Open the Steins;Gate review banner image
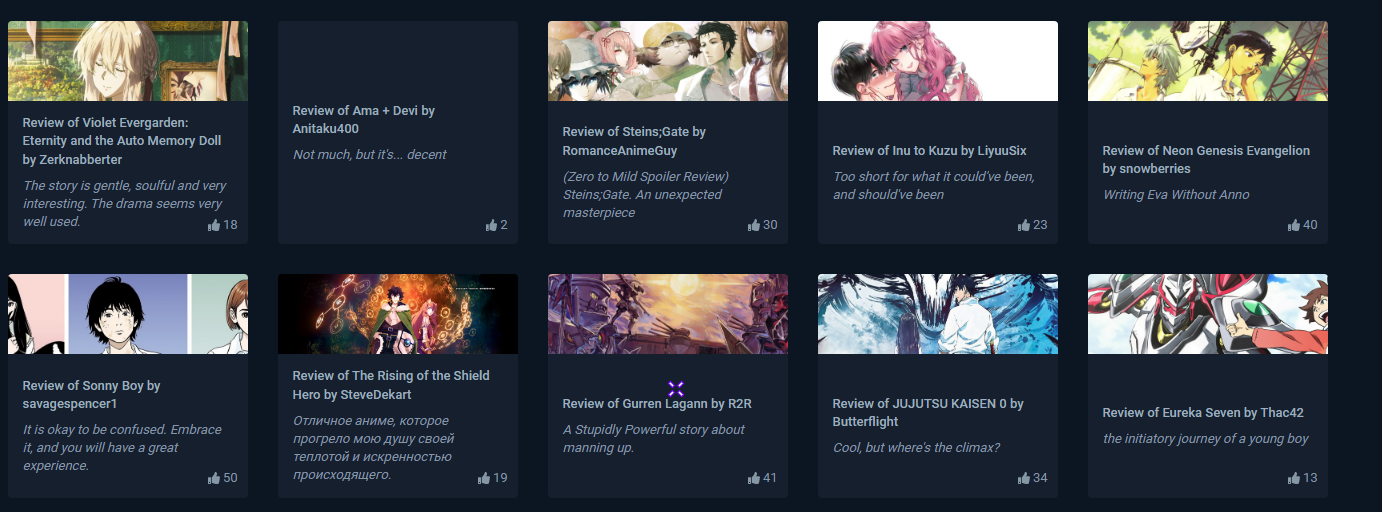The image size is (1382, 512). tap(668, 61)
